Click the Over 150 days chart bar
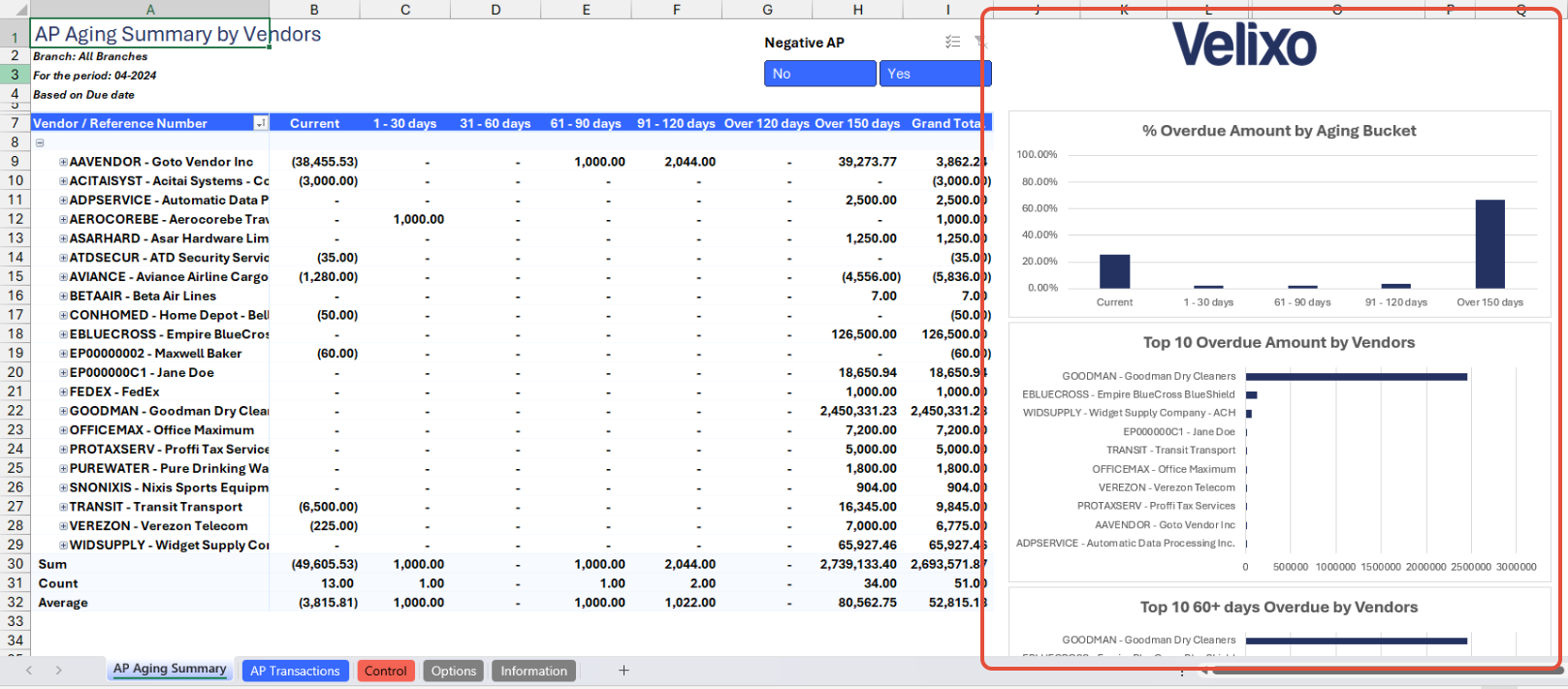This screenshot has width=1568, height=689. [1489, 244]
